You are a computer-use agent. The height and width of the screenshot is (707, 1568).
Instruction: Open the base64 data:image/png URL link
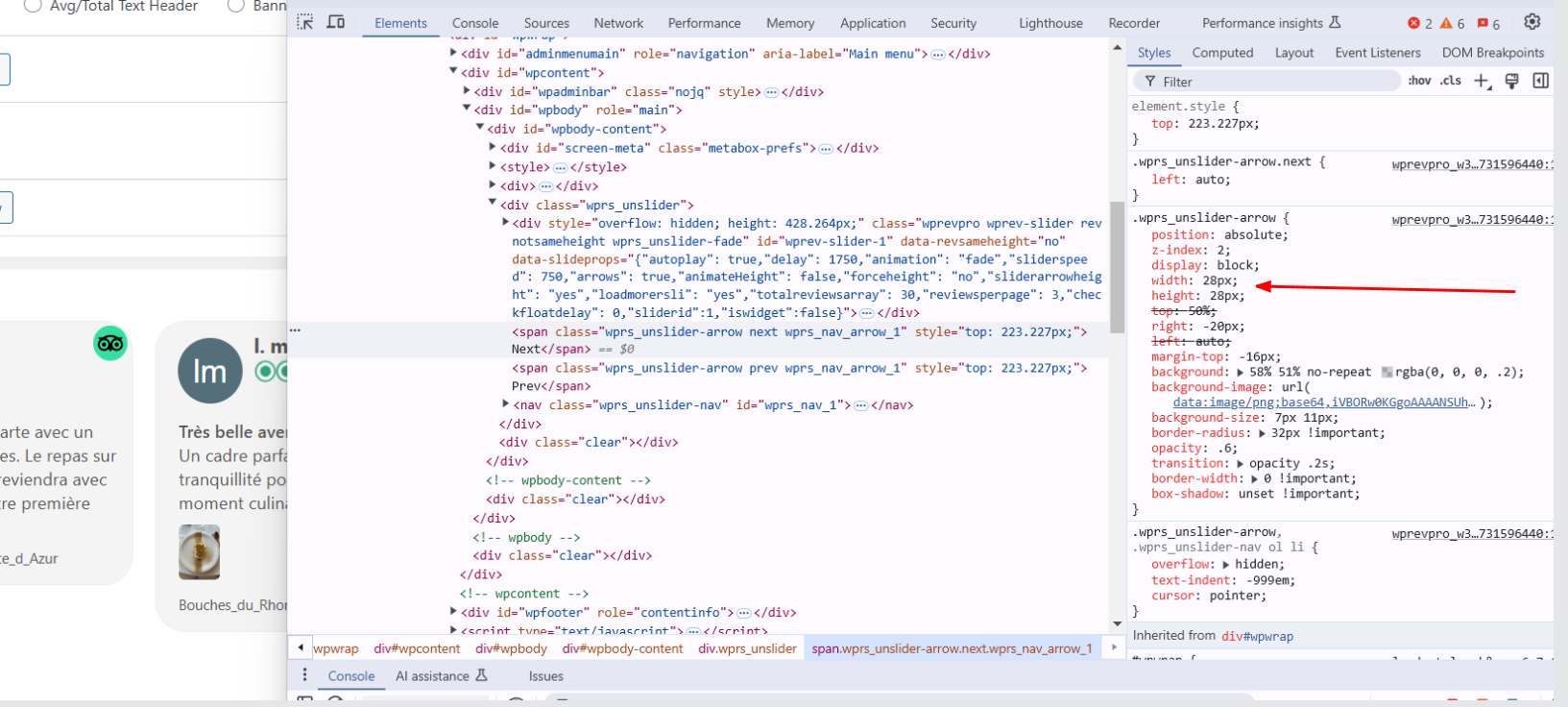(1323, 403)
